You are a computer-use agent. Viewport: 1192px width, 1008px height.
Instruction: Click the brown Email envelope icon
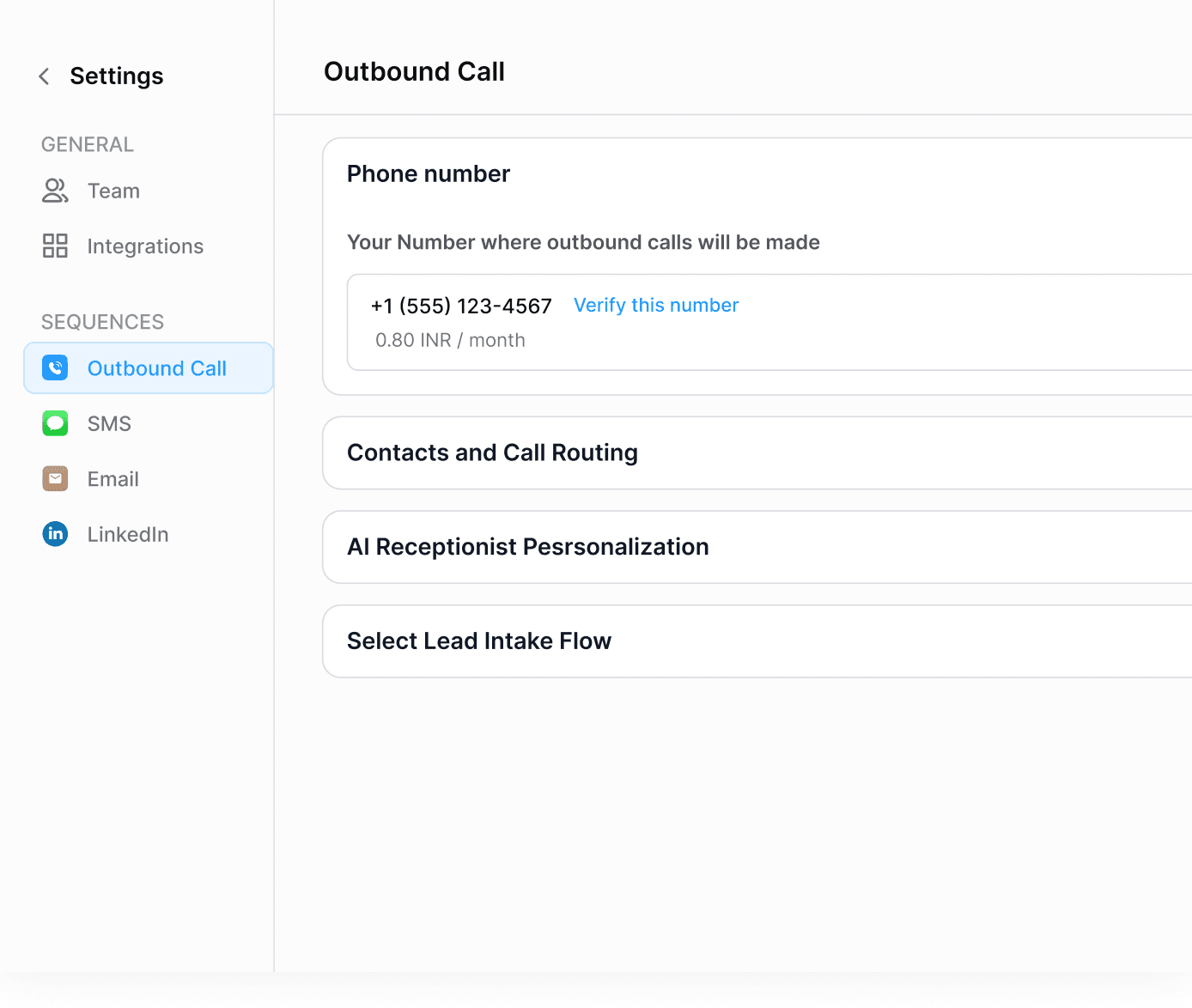click(x=55, y=479)
